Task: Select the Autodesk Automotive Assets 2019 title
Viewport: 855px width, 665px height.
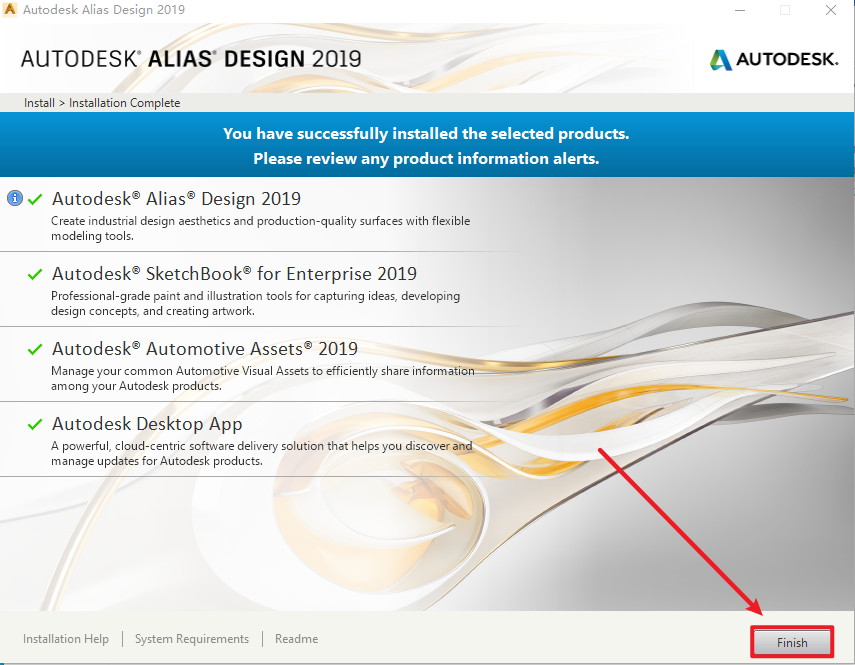Action: pyautogui.click(x=204, y=348)
